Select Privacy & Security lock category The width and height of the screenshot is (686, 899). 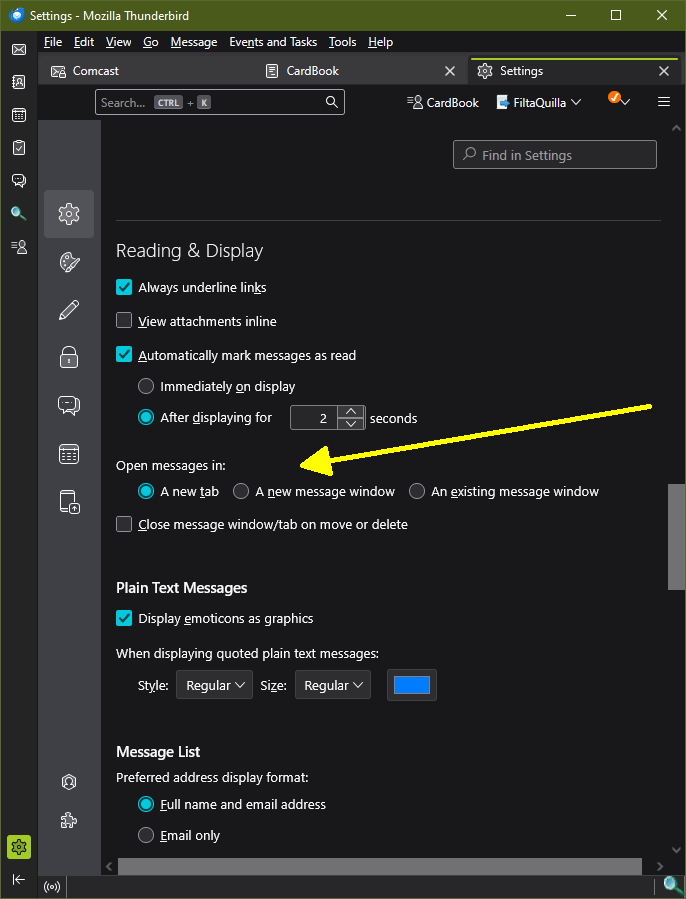[69, 356]
